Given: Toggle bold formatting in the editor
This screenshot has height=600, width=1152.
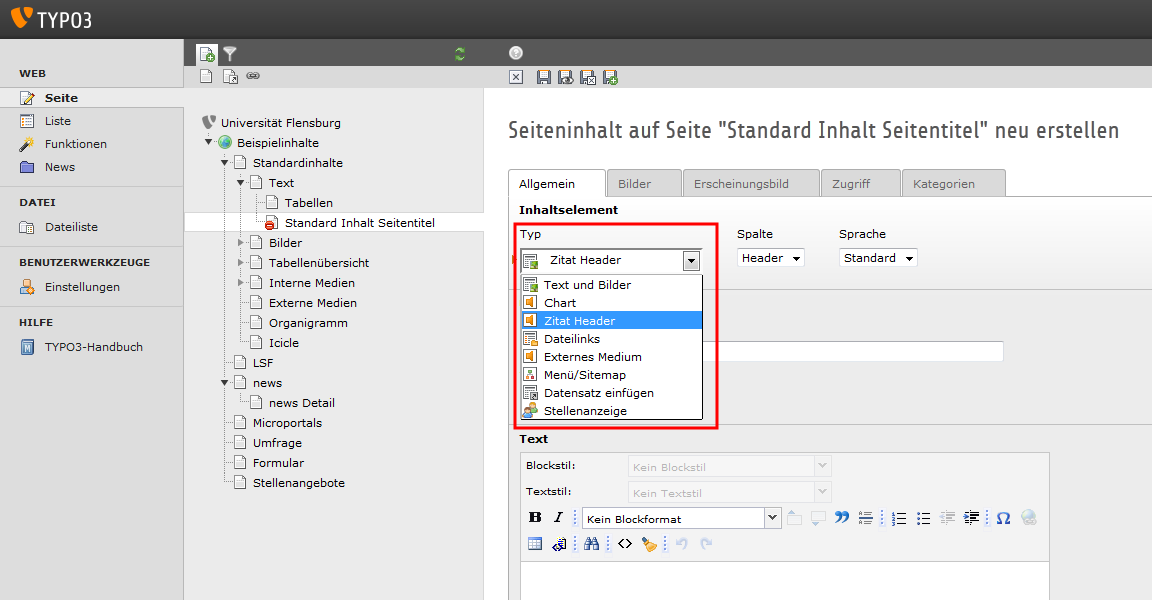Looking at the screenshot, I should pyautogui.click(x=535, y=518).
